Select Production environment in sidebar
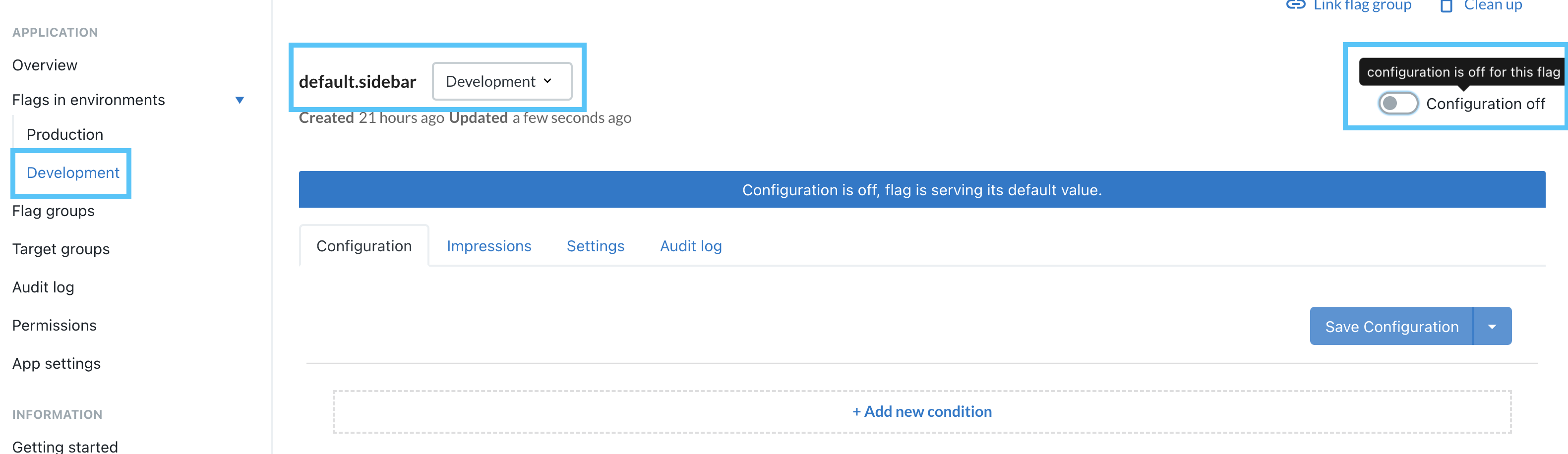 coord(64,134)
